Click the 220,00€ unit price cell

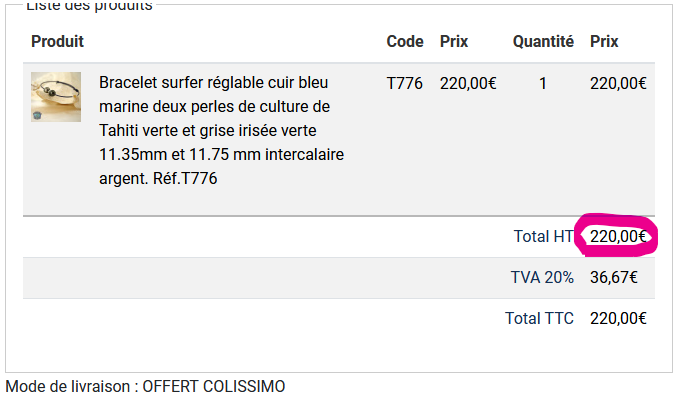[x=468, y=83]
